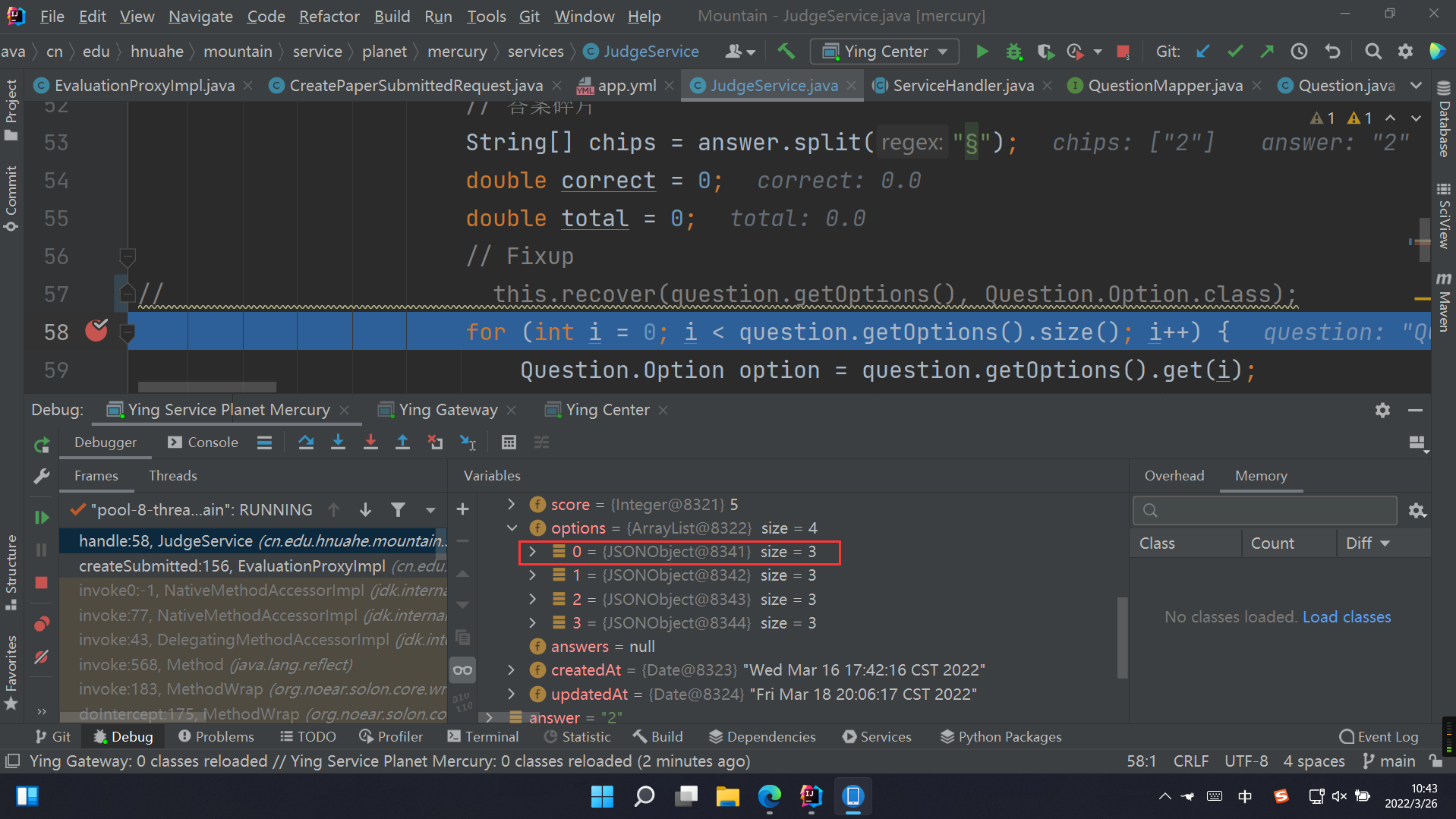The image size is (1456, 819).
Task: Step out with the blue up arrow
Action: [x=402, y=443]
